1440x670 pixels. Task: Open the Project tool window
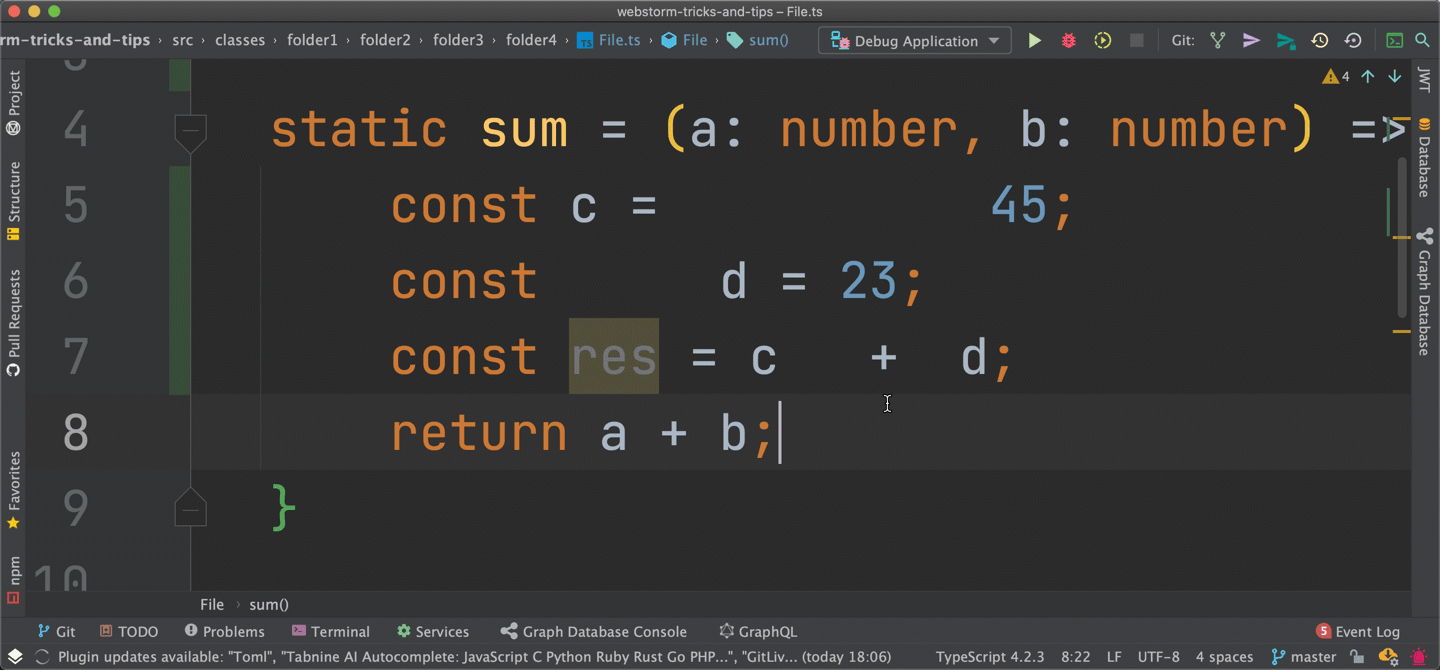click(x=13, y=102)
